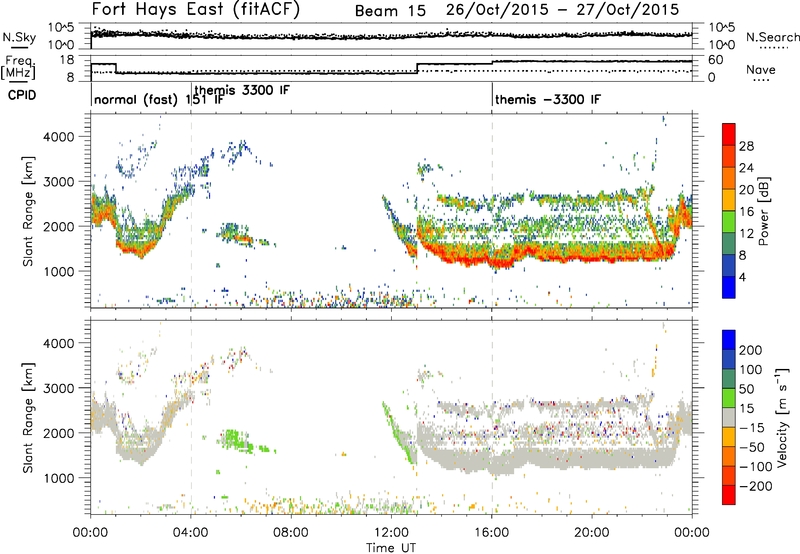This screenshot has width=800, height=554.
Task: Click the "20:00" time tick label
Action: pyautogui.click(x=592, y=533)
